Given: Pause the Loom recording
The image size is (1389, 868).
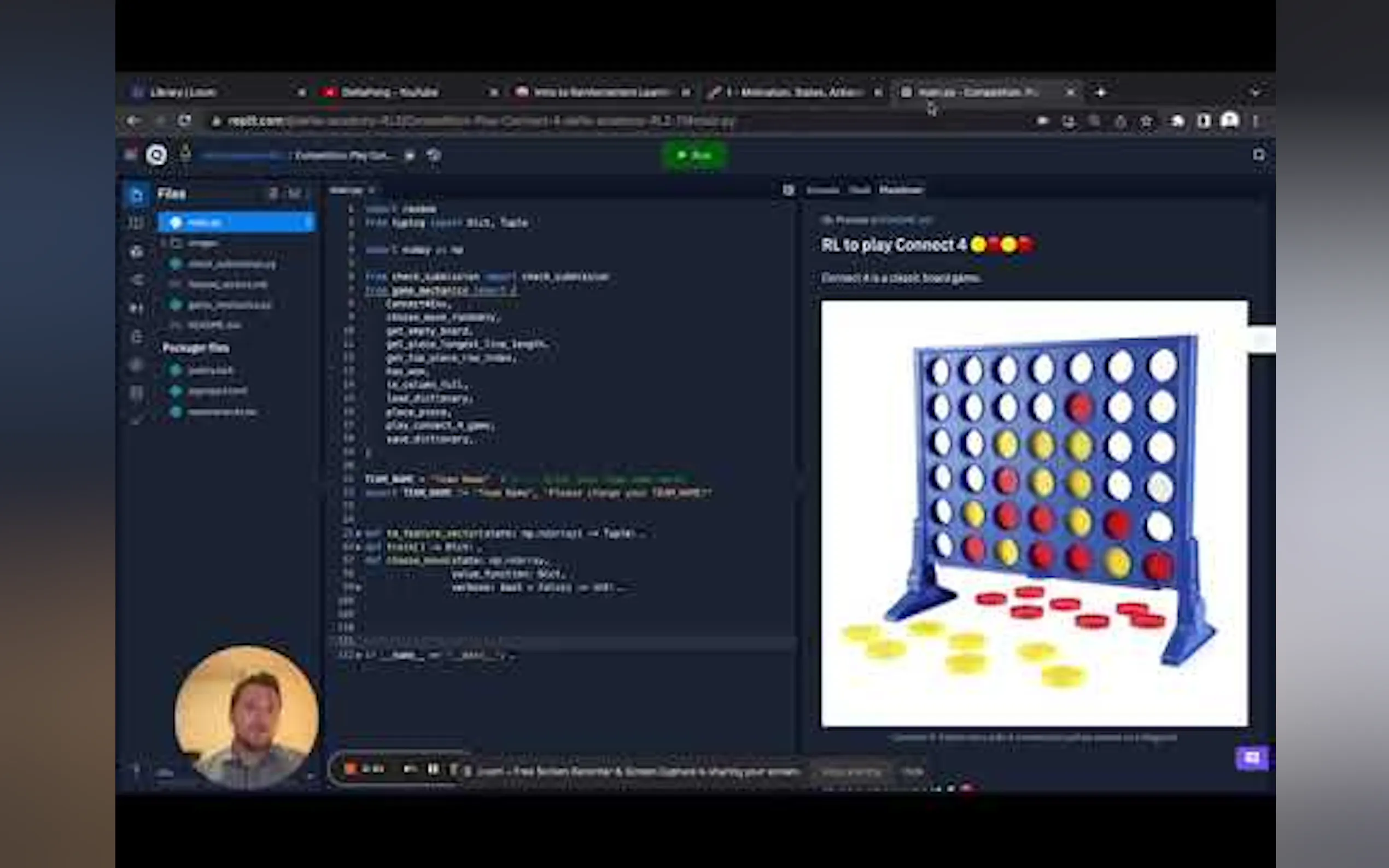Looking at the screenshot, I should pyautogui.click(x=434, y=769).
